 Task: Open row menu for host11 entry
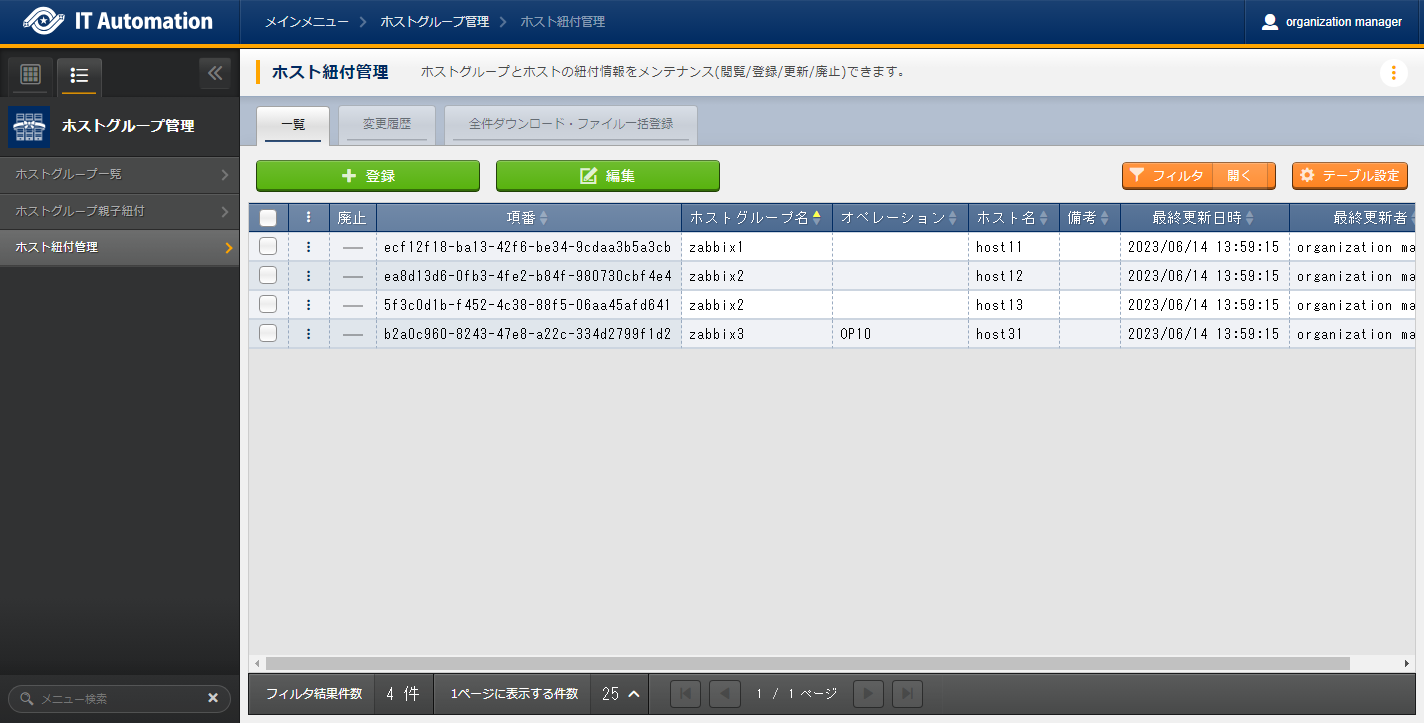(308, 247)
